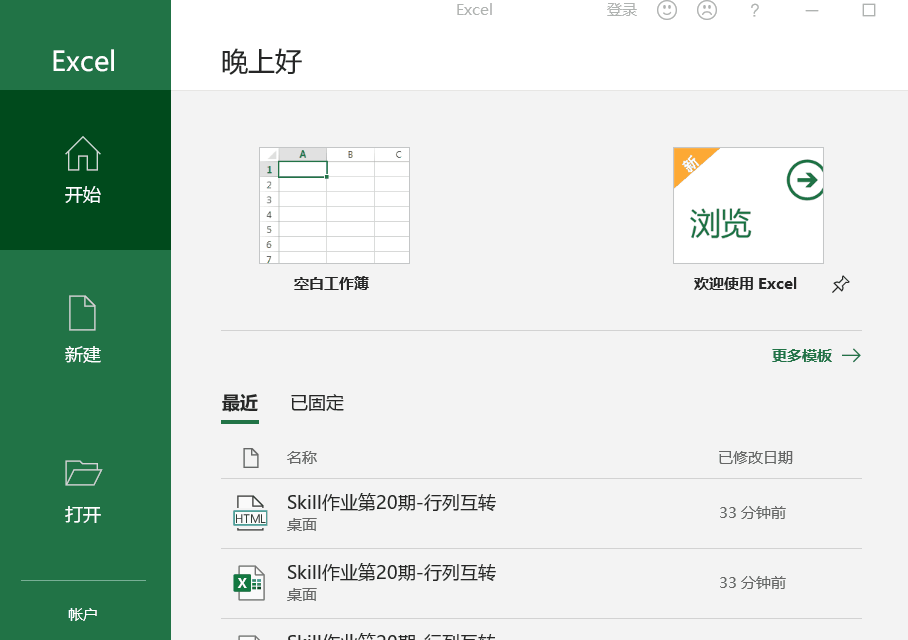Open the 开始 home section
Screen dimensions: 908x640
[x=85, y=170]
